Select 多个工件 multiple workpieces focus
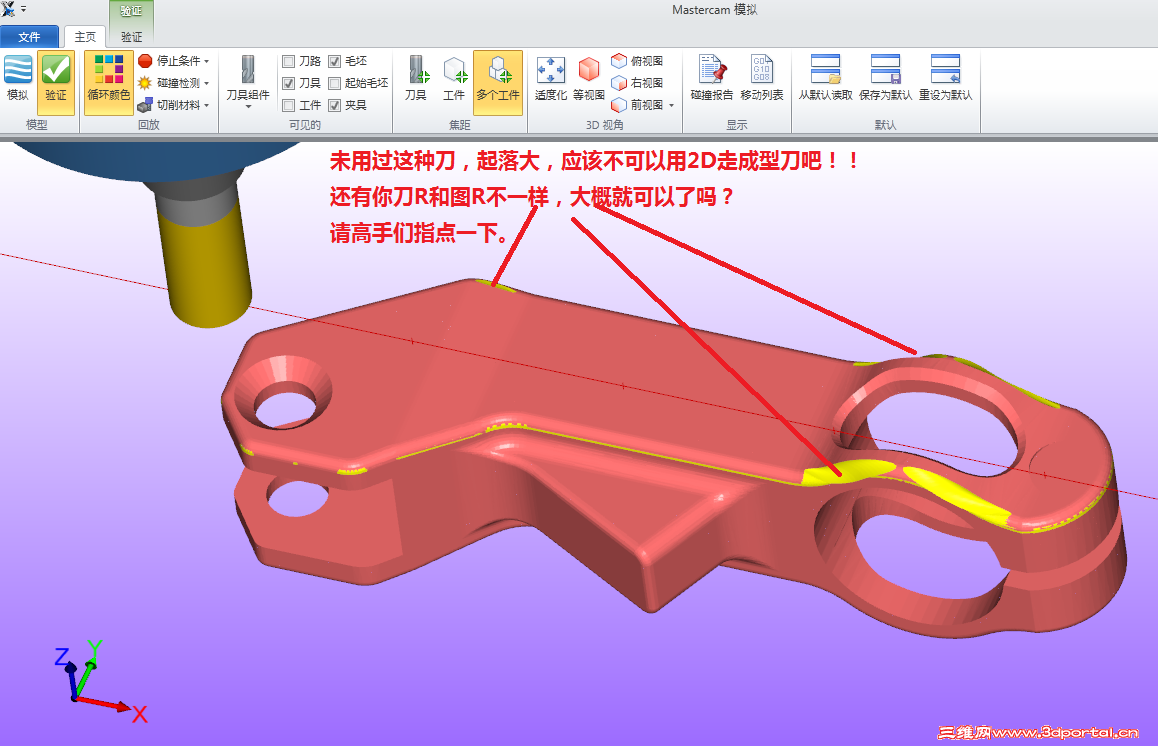 (x=499, y=81)
